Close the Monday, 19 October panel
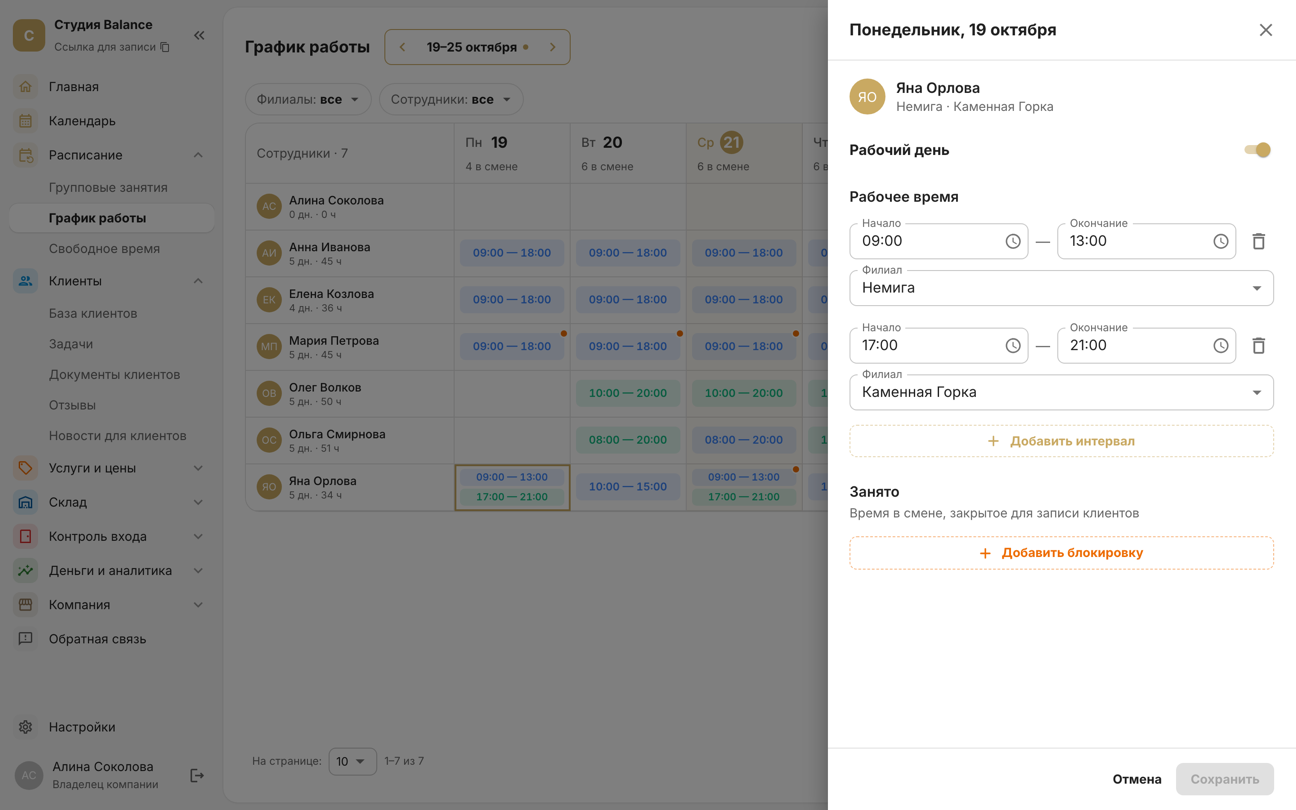 (x=1266, y=30)
